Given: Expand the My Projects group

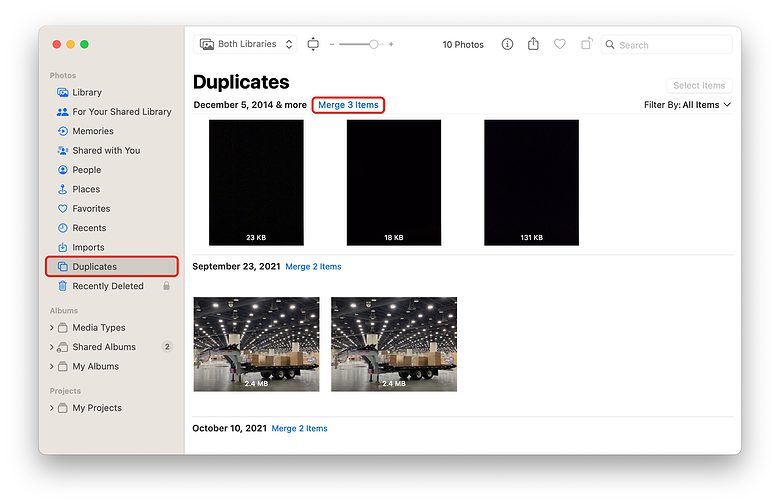Looking at the screenshot, I should 52,408.
